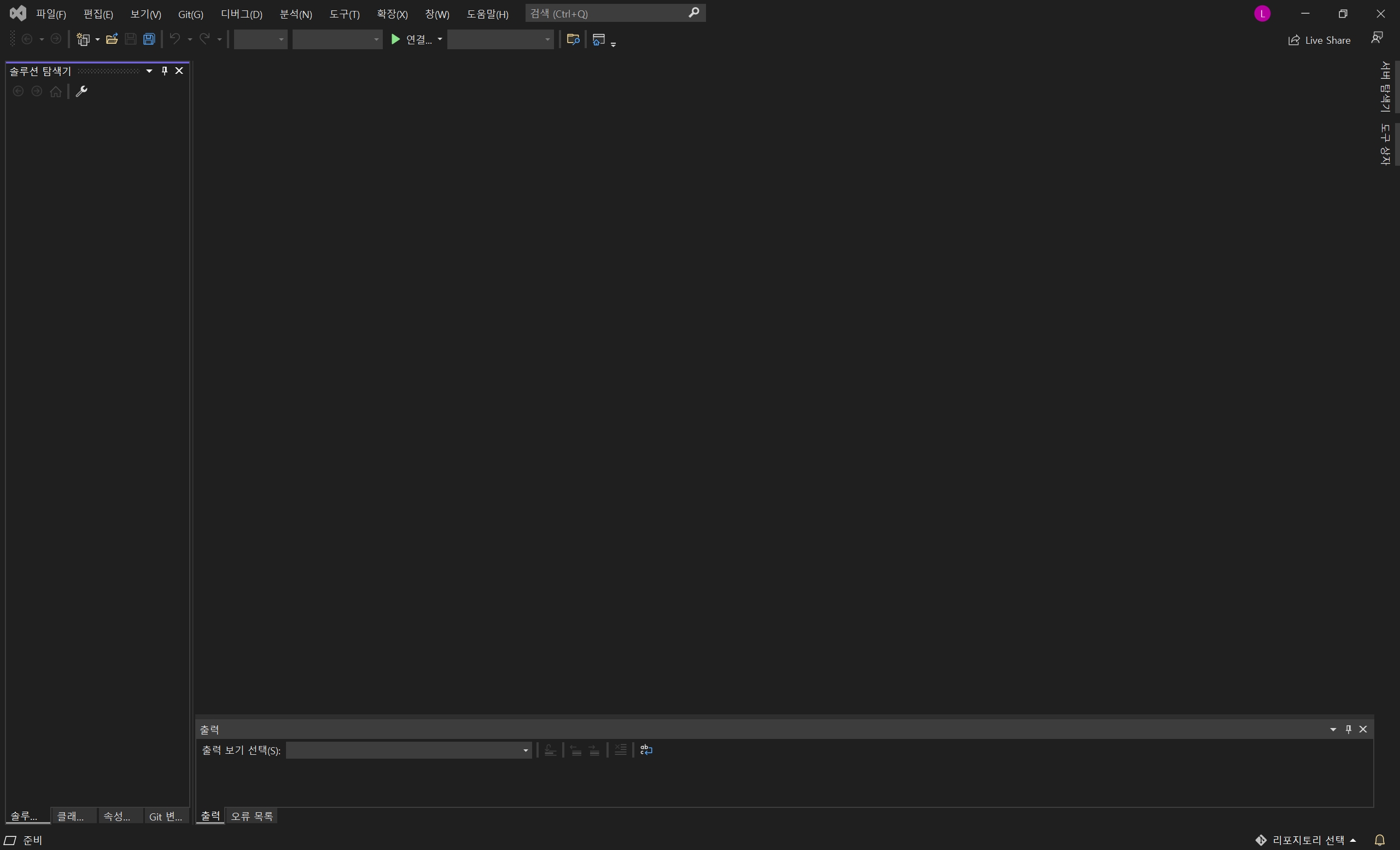Click the notifications bell in status bar
Viewport: 1400px width, 850px height.
coord(1380,840)
